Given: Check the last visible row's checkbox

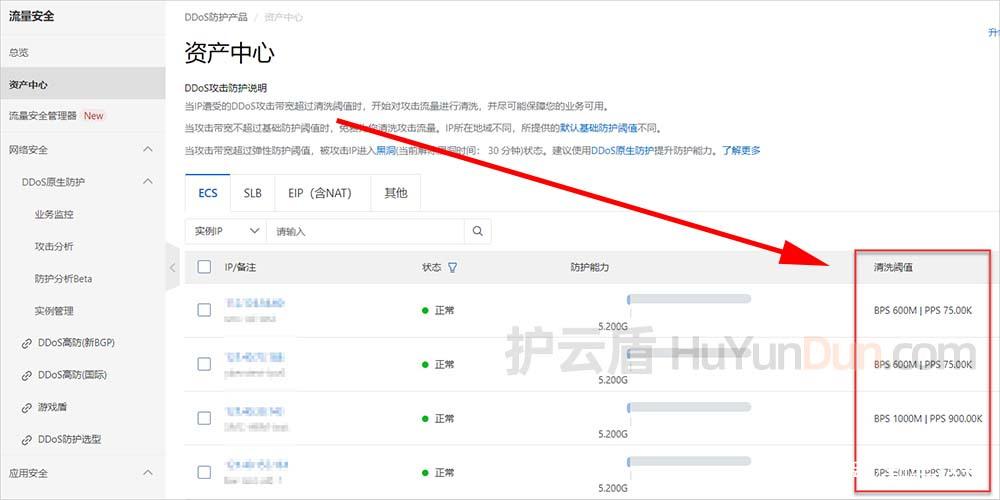Looking at the screenshot, I should tap(204, 473).
